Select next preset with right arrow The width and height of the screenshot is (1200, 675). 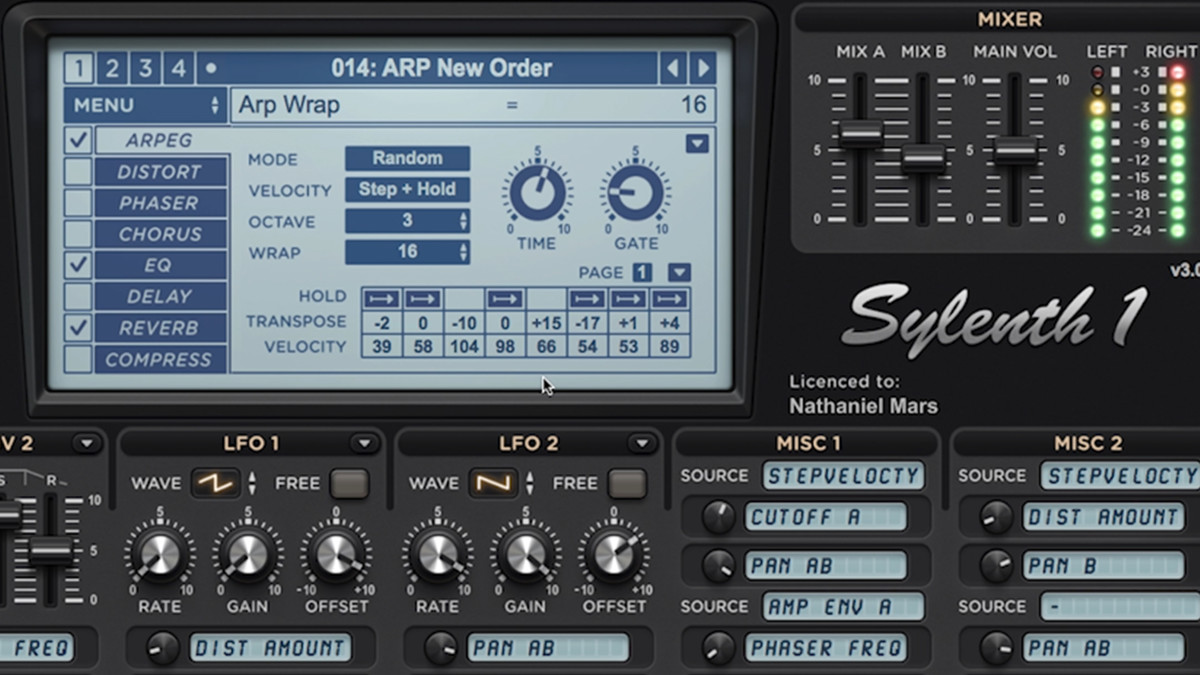pyautogui.click(x=703, y=68)
